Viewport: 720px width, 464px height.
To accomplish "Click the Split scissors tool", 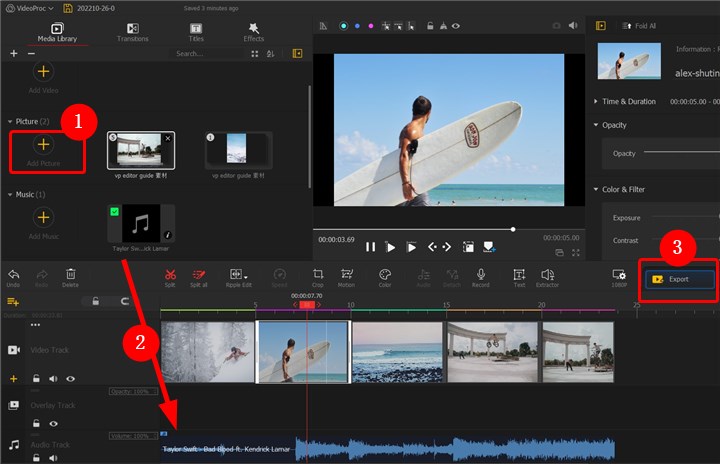I will [171, 275].
